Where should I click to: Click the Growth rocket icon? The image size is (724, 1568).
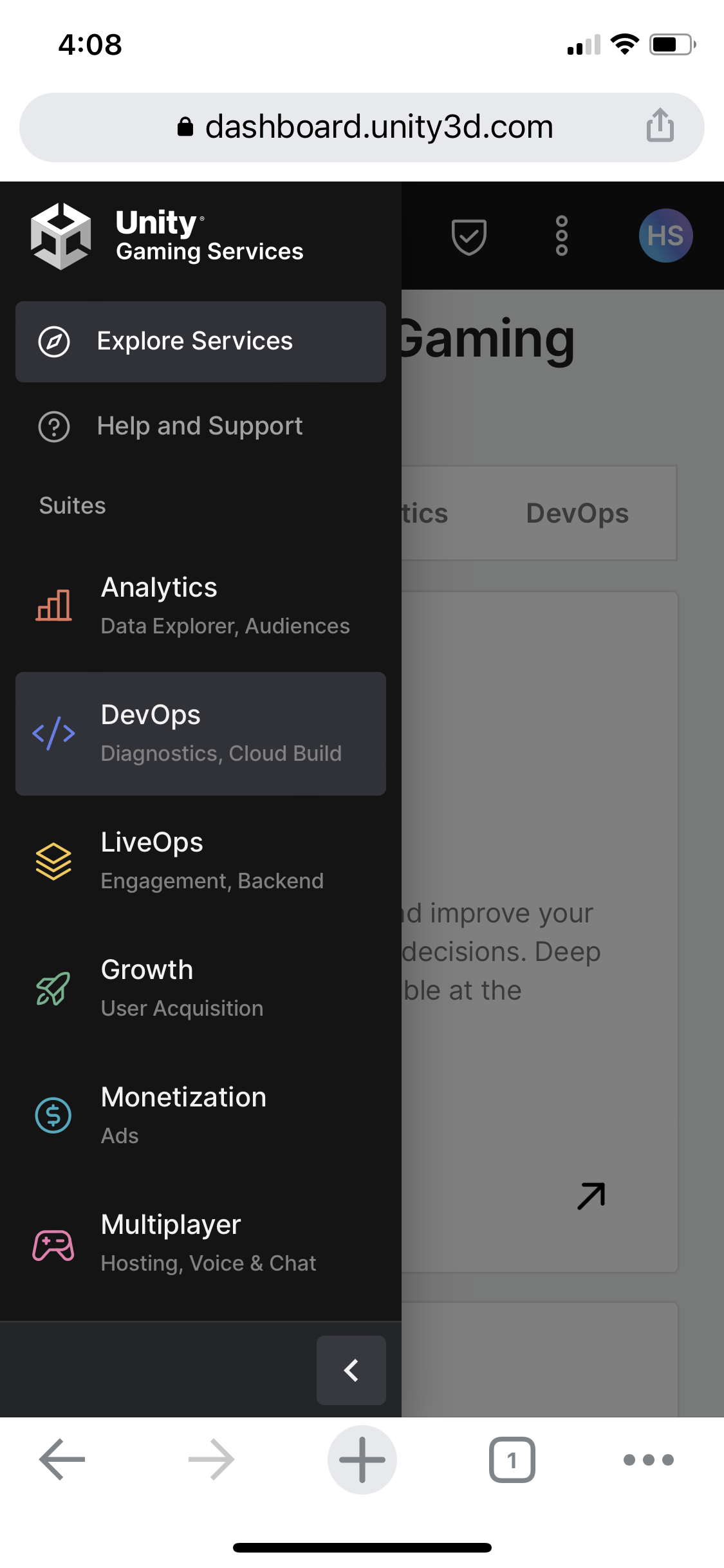(54, 988)
